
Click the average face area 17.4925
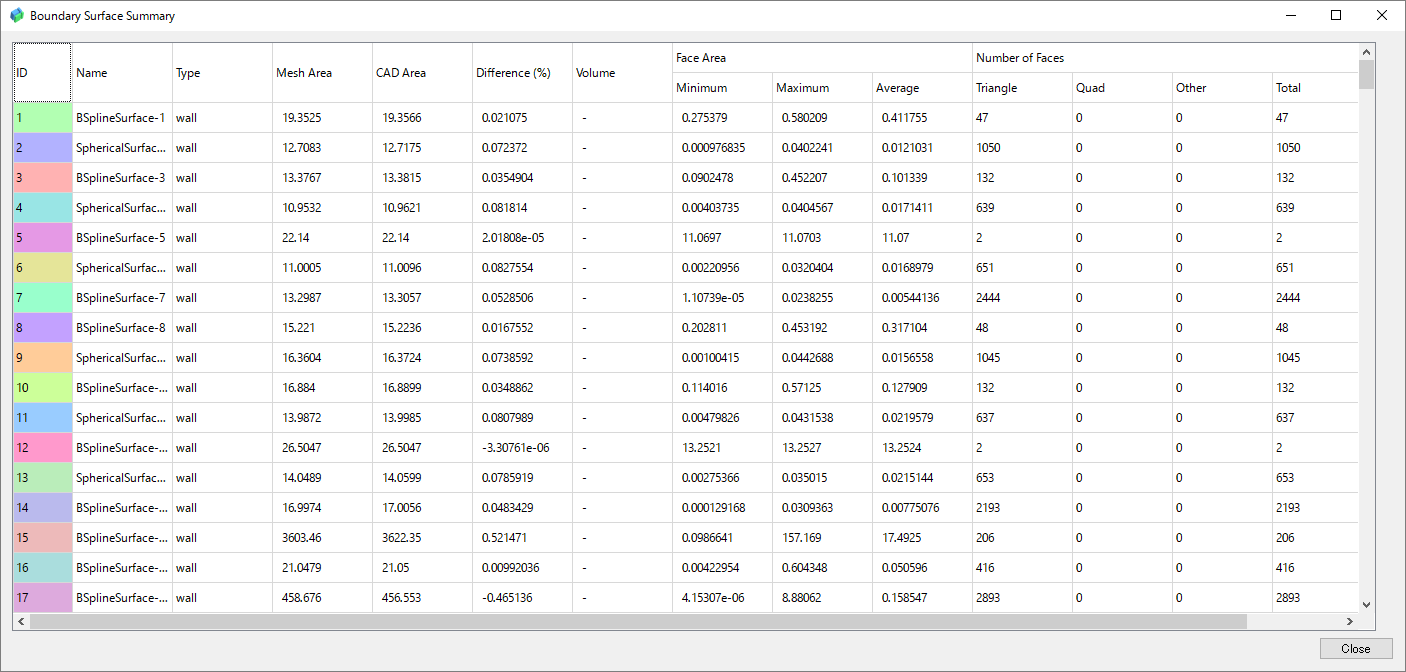point(902,538)
